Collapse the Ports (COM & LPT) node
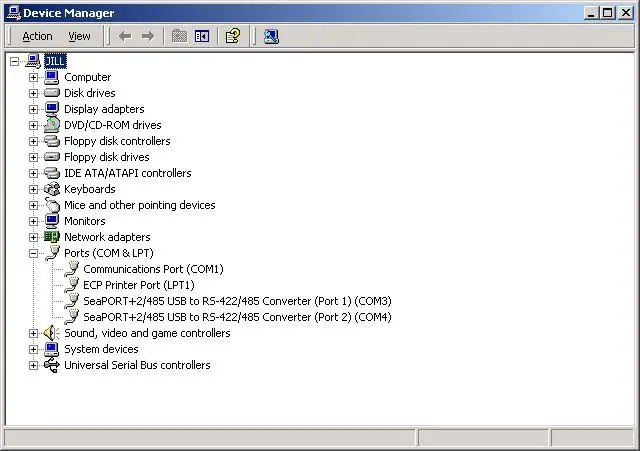Viewport: 640px width, 451px height. pyautogui.click(x=33, y=253)
